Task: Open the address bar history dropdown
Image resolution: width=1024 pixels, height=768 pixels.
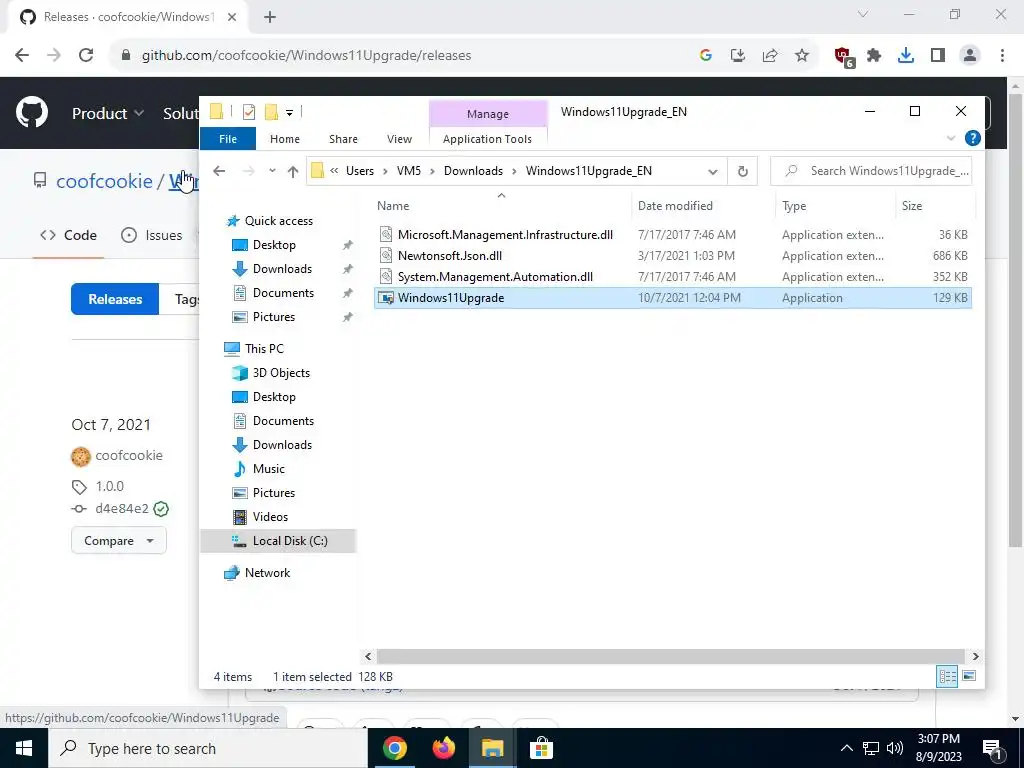Action: pos(712,171)
